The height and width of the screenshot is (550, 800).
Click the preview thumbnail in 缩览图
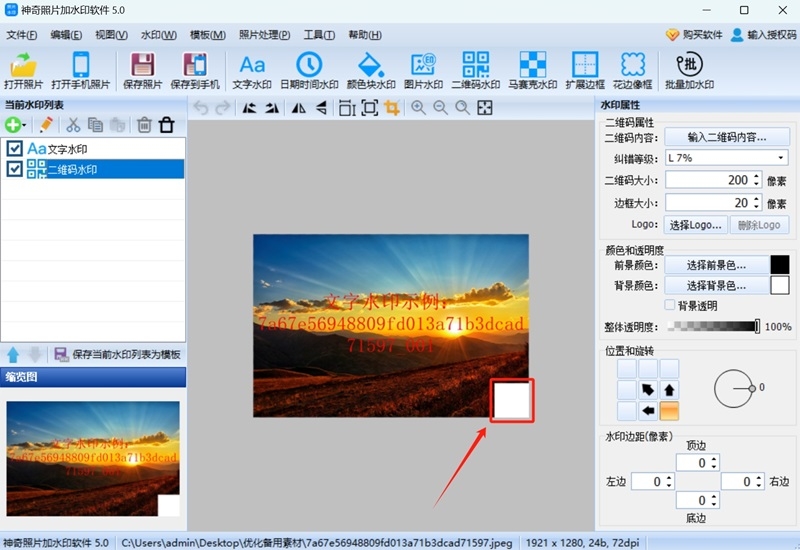click(93, 459)
